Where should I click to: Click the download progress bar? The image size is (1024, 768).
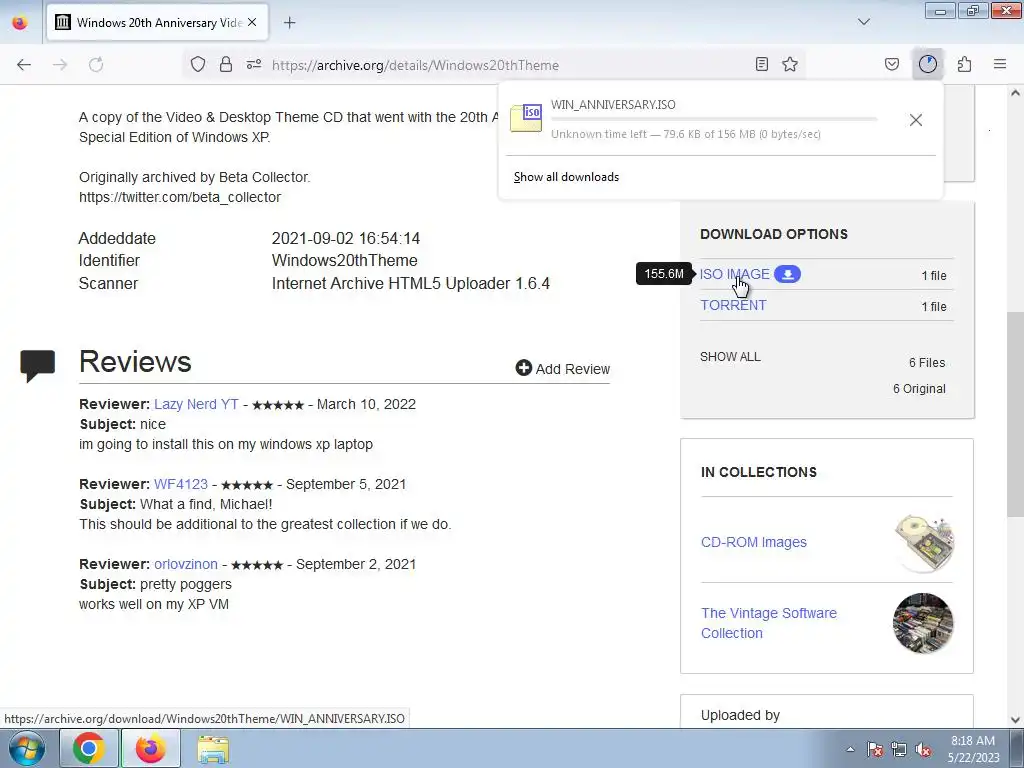click(714, 120)
